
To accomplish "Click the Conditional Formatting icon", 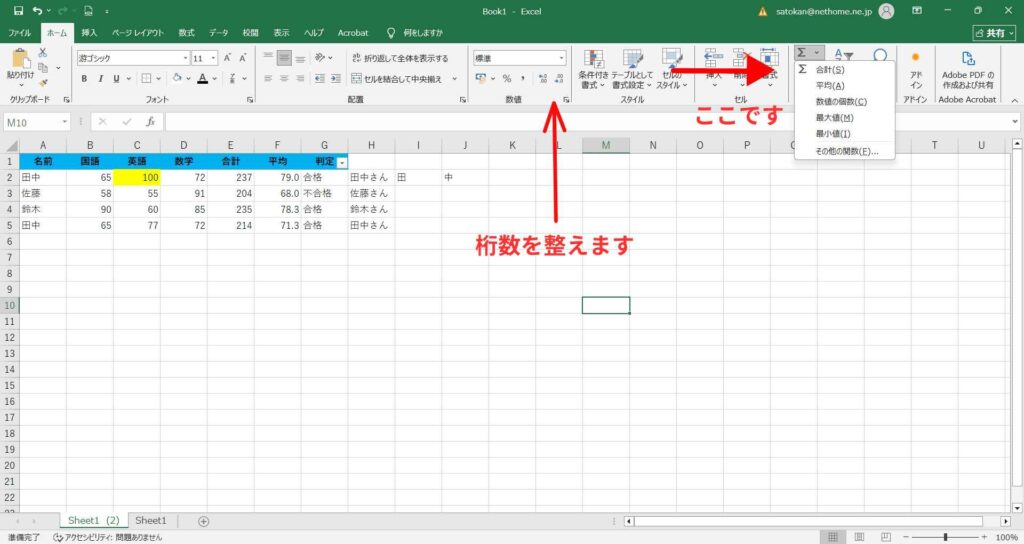I will point(593,68).
